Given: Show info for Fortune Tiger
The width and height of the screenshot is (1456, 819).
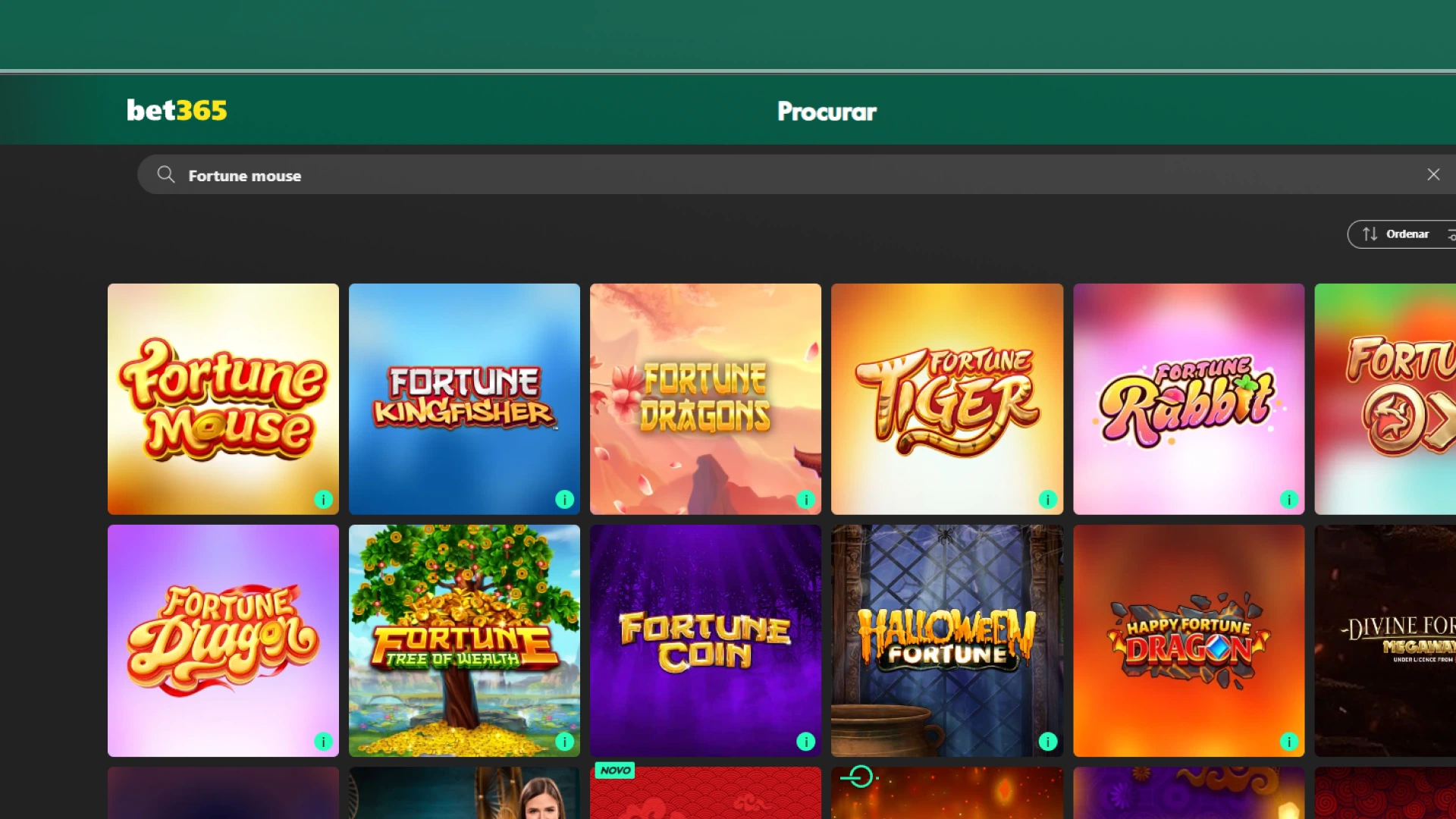Looking at the screenshot, I should tap(1047, 500).
